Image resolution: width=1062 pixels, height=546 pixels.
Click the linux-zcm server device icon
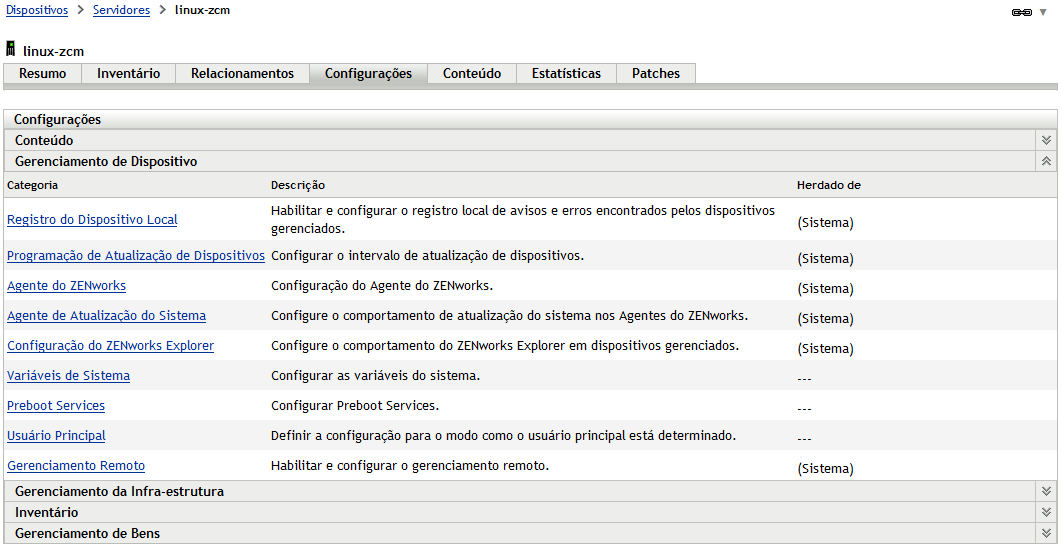click(x=10, y=49)
